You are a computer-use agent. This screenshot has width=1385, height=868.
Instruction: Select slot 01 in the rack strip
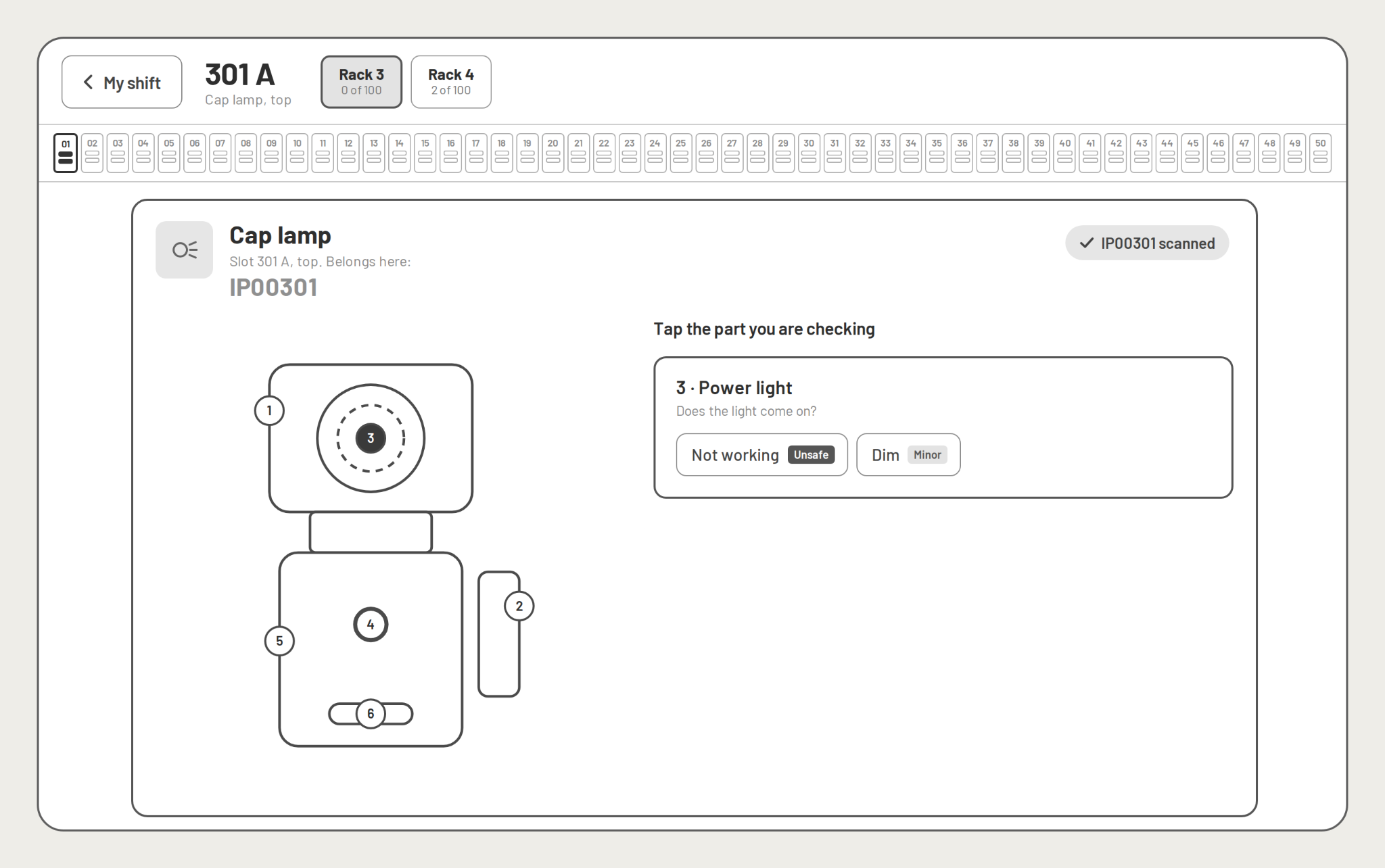coord(66,153)
